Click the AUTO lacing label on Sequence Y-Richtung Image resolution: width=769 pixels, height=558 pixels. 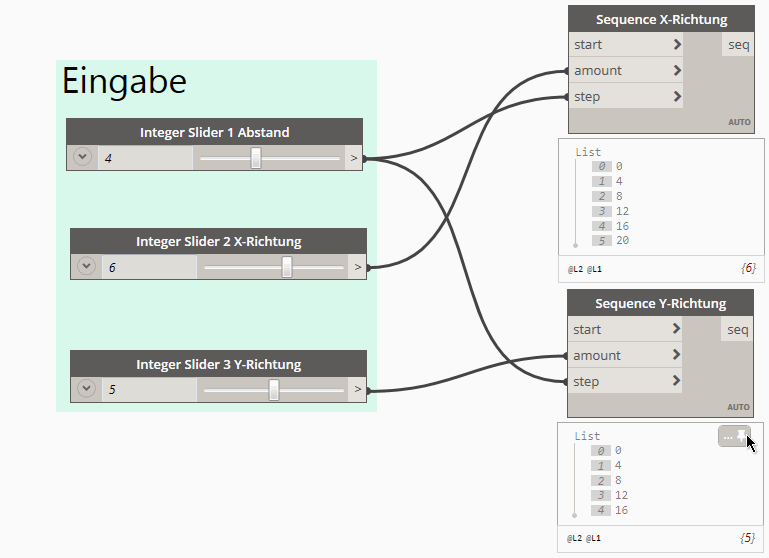pos(738,407)
